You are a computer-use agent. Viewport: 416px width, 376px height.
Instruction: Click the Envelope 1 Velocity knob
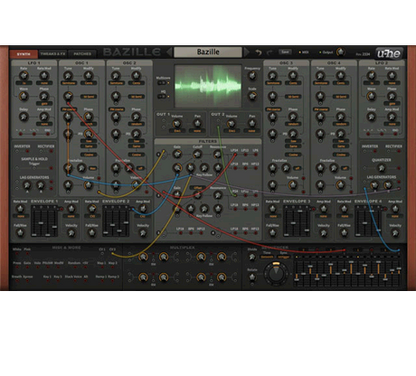coord(71,233)
